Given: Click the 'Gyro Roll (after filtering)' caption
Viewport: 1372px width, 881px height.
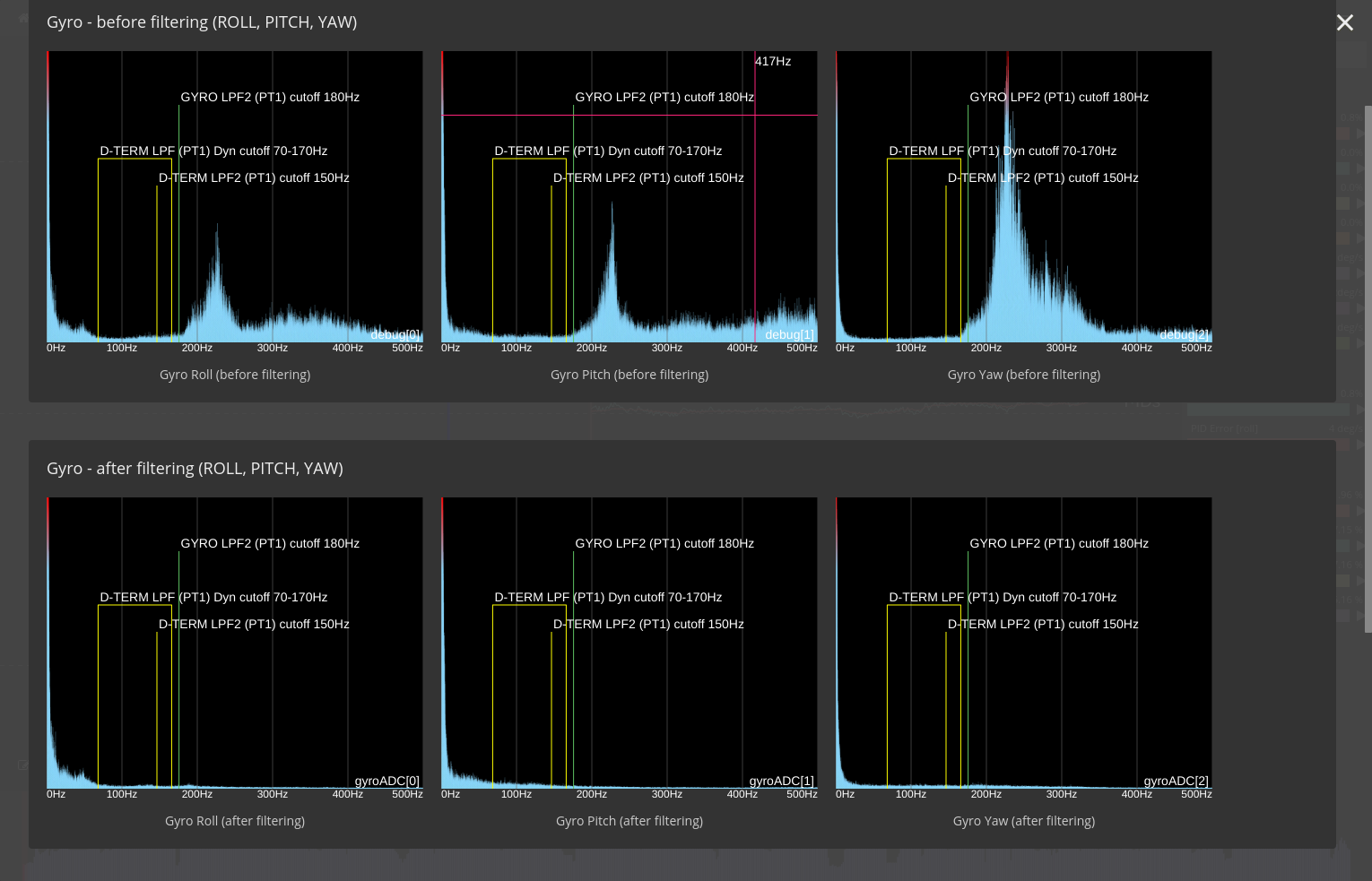Looking at the screenshot, I should (x=235, y=821).
